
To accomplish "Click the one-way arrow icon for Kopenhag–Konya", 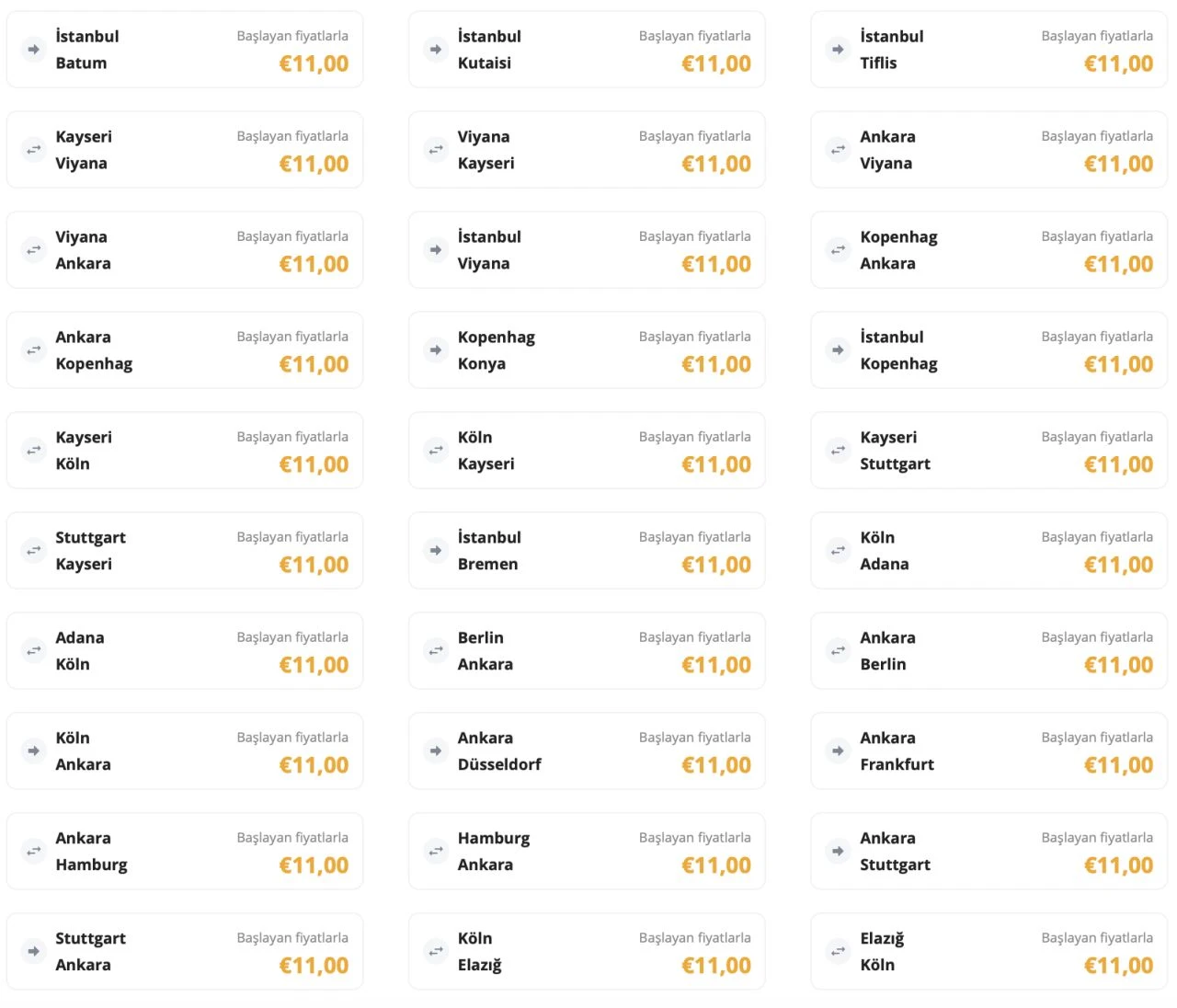I will pyautogui.click(x=436, y=350).
